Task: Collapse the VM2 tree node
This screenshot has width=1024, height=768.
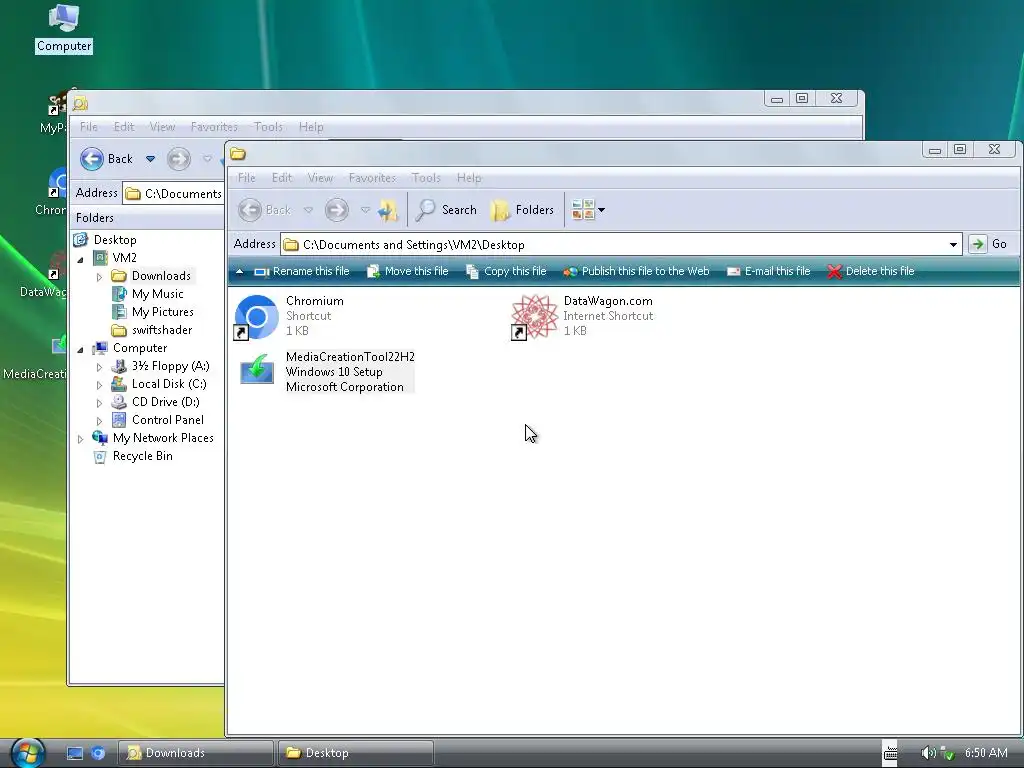Action: coord(80,259)
